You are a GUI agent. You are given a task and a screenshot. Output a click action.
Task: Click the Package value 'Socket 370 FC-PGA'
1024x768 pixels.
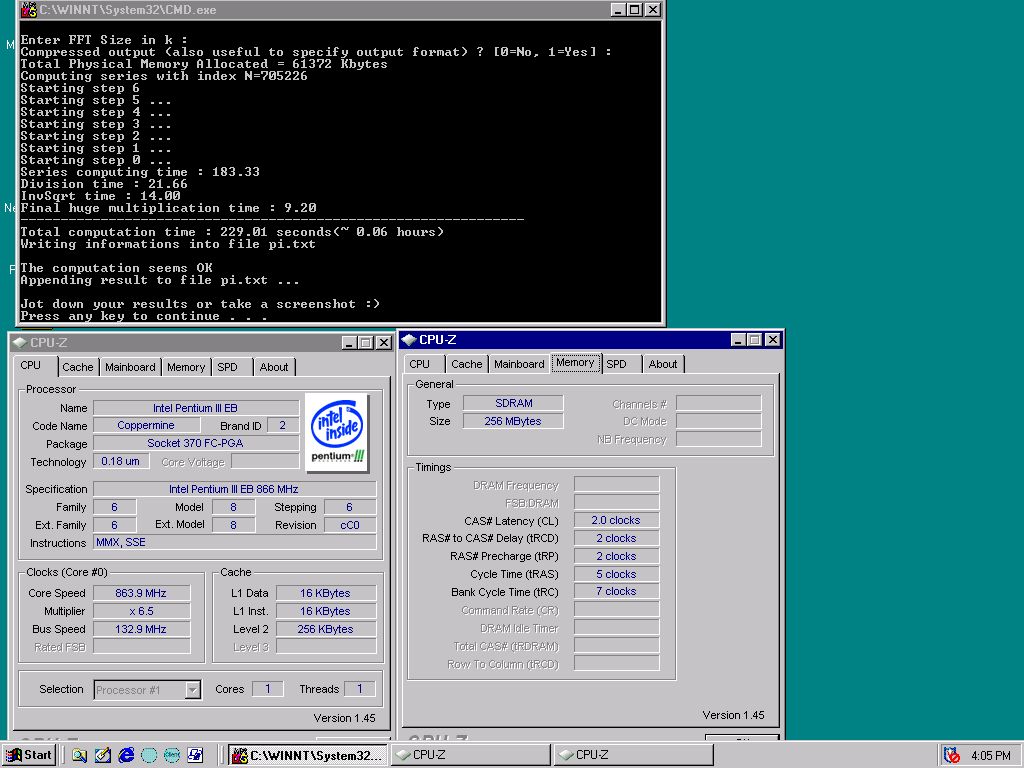point(196,443)
